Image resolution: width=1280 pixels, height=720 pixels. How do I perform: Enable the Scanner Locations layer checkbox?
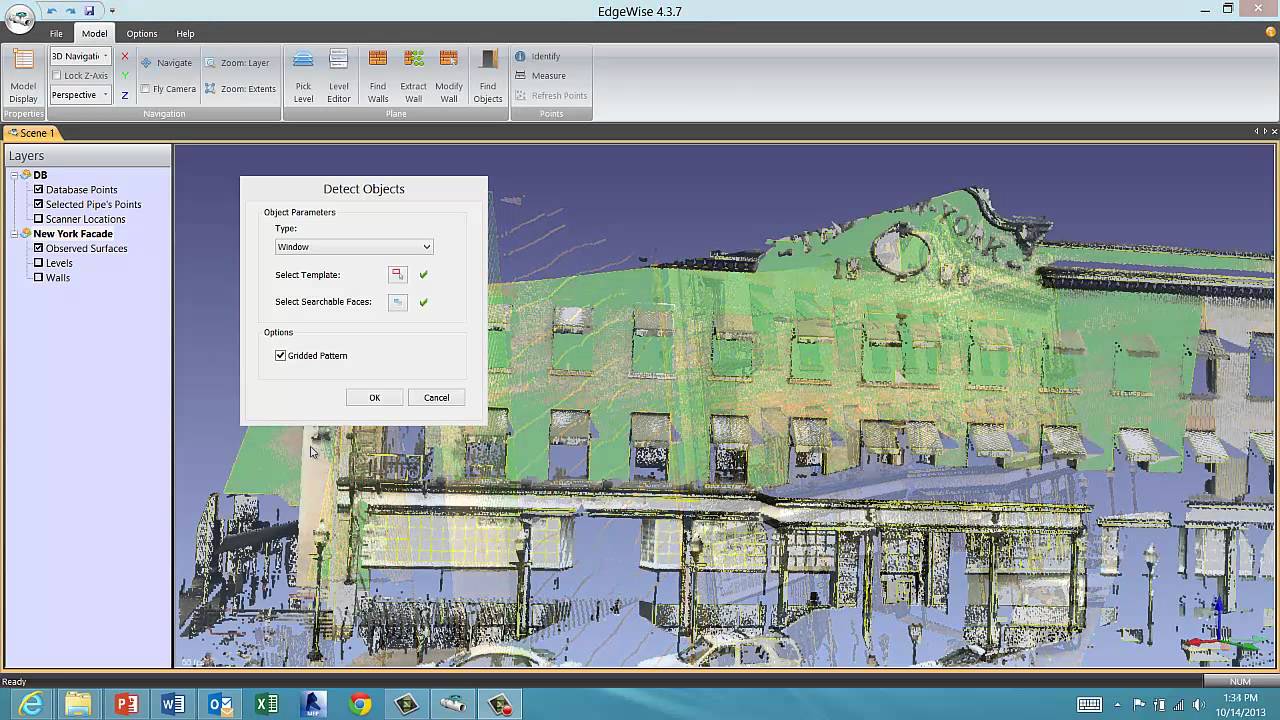pyautogui.click(x=39, y=219)
